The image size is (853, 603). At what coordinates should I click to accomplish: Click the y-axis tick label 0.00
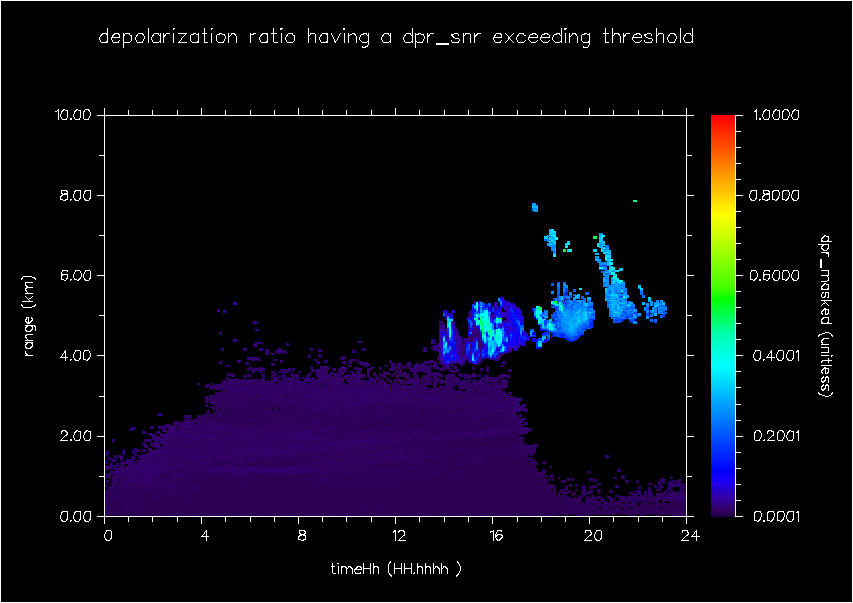(76, 516)
